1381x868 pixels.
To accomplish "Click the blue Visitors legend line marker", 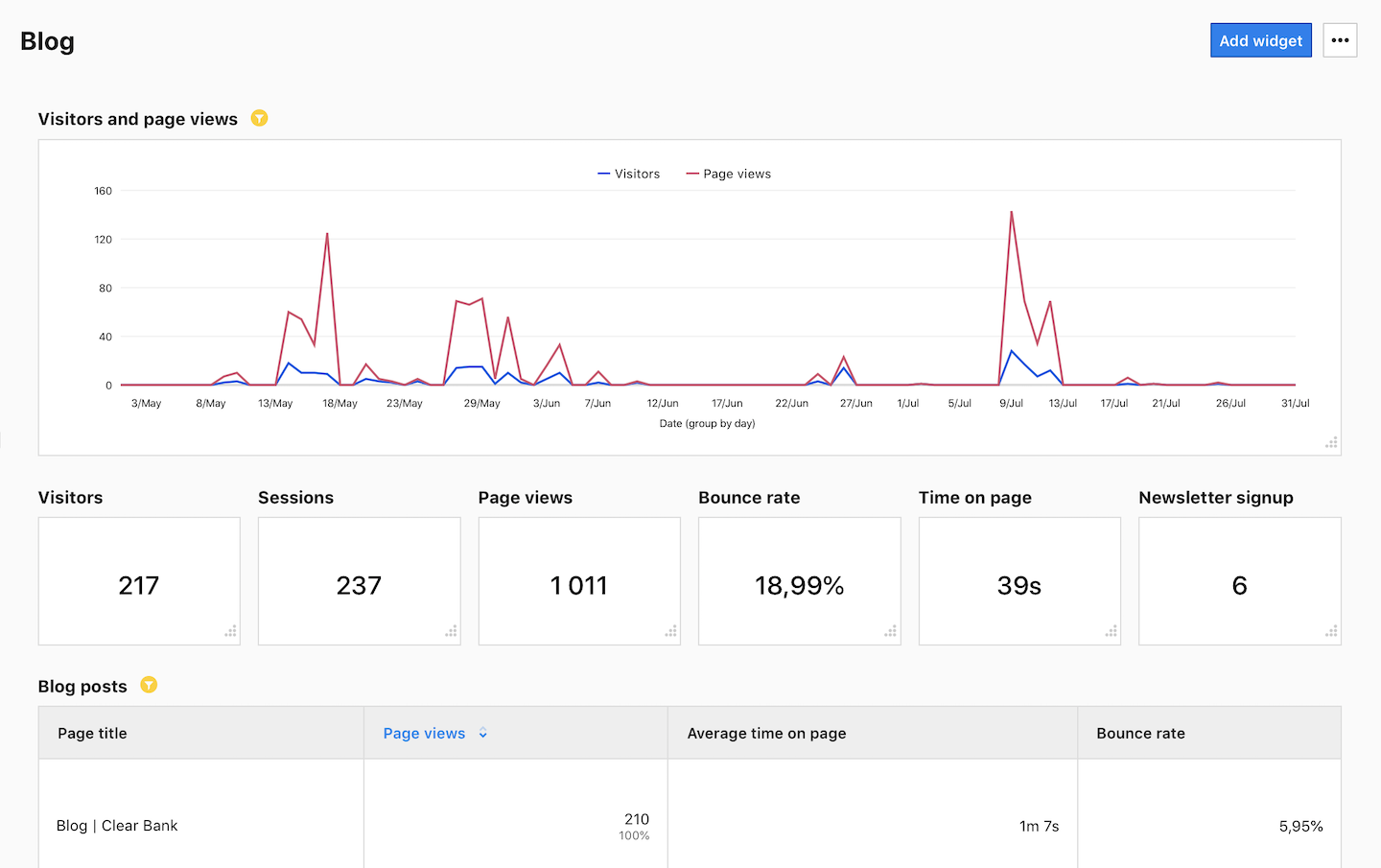I will (603, 174).
